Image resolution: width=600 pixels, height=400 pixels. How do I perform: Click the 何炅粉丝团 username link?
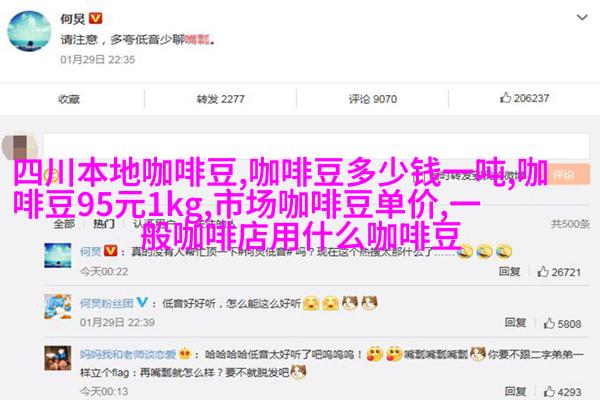pos(106,303)
